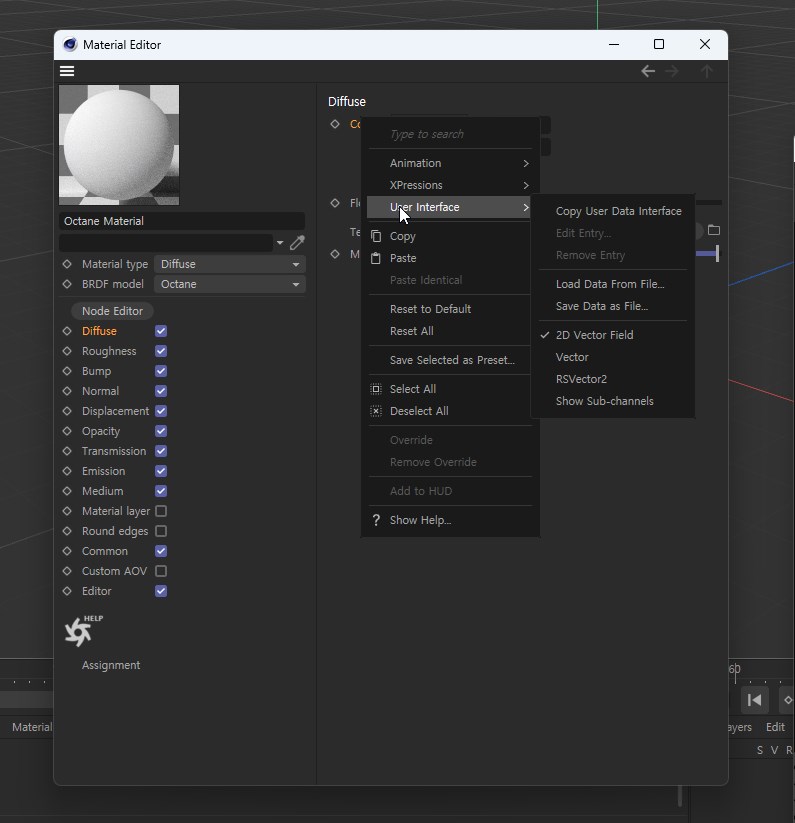Select Copy User Data Interface

613,211
